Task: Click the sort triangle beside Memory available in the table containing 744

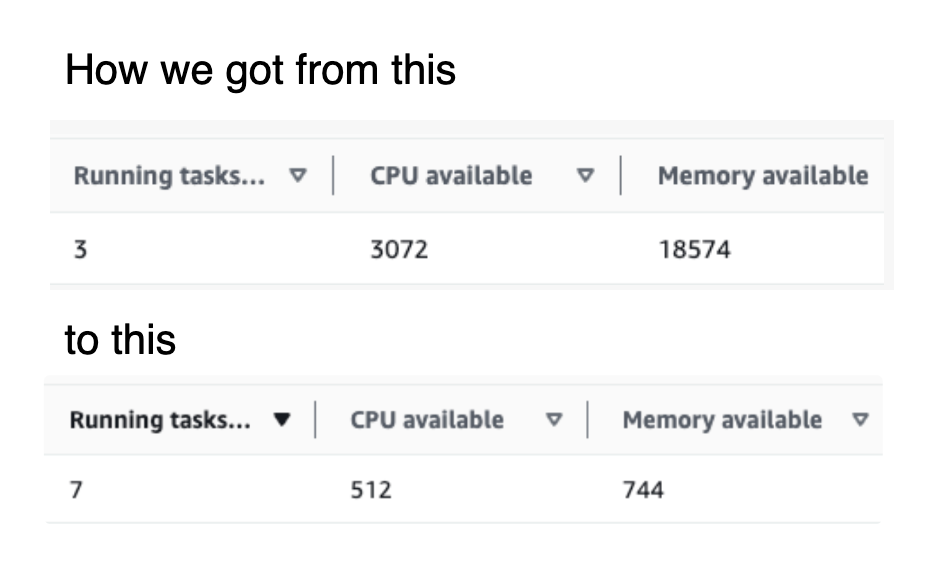Action: (860, 420)
